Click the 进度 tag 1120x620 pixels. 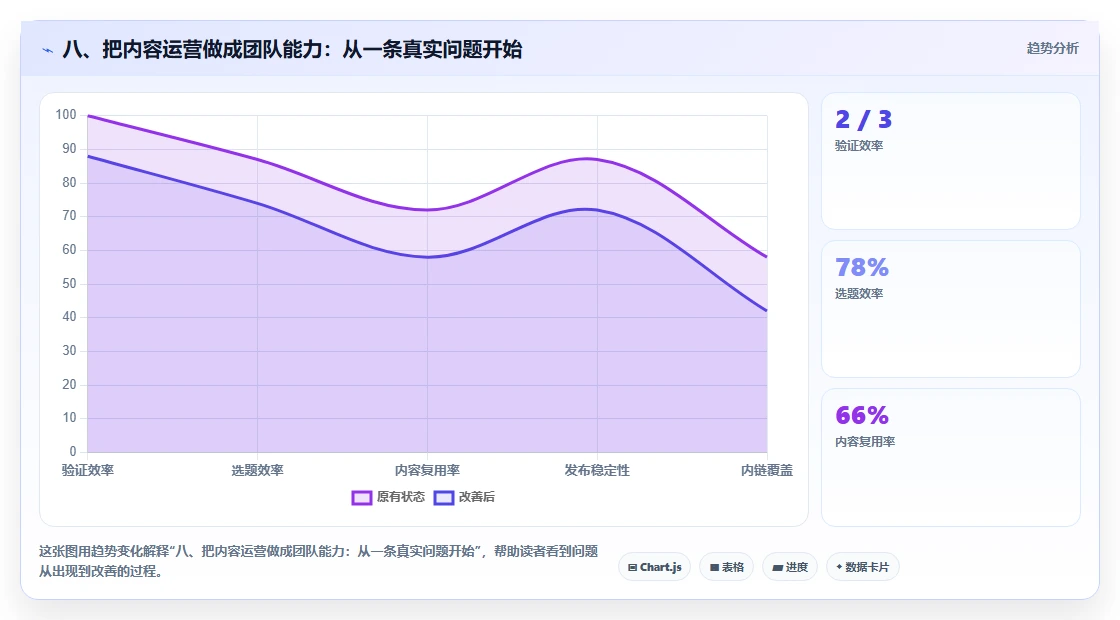(790, 567)
